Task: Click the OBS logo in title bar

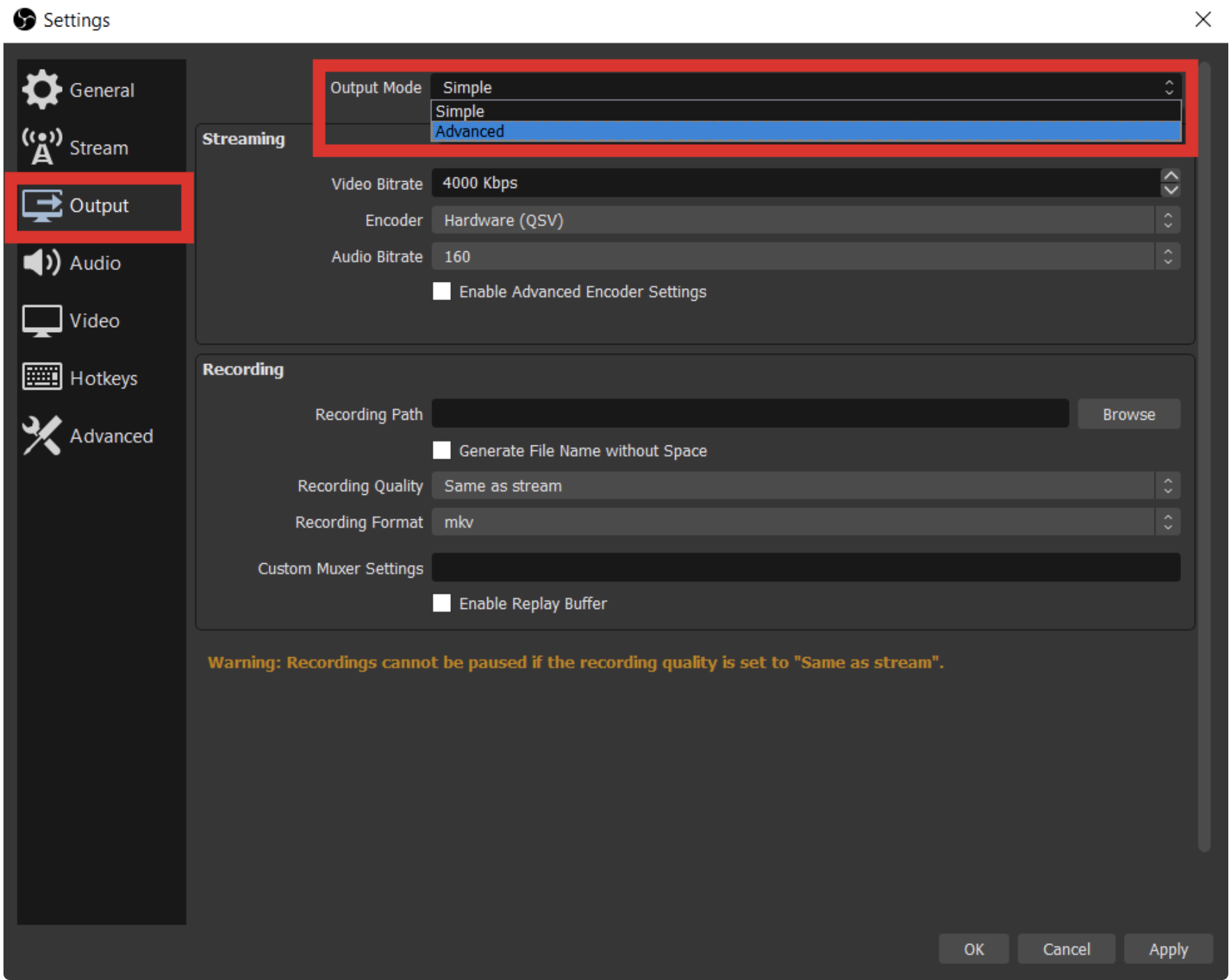Action: 24,19
